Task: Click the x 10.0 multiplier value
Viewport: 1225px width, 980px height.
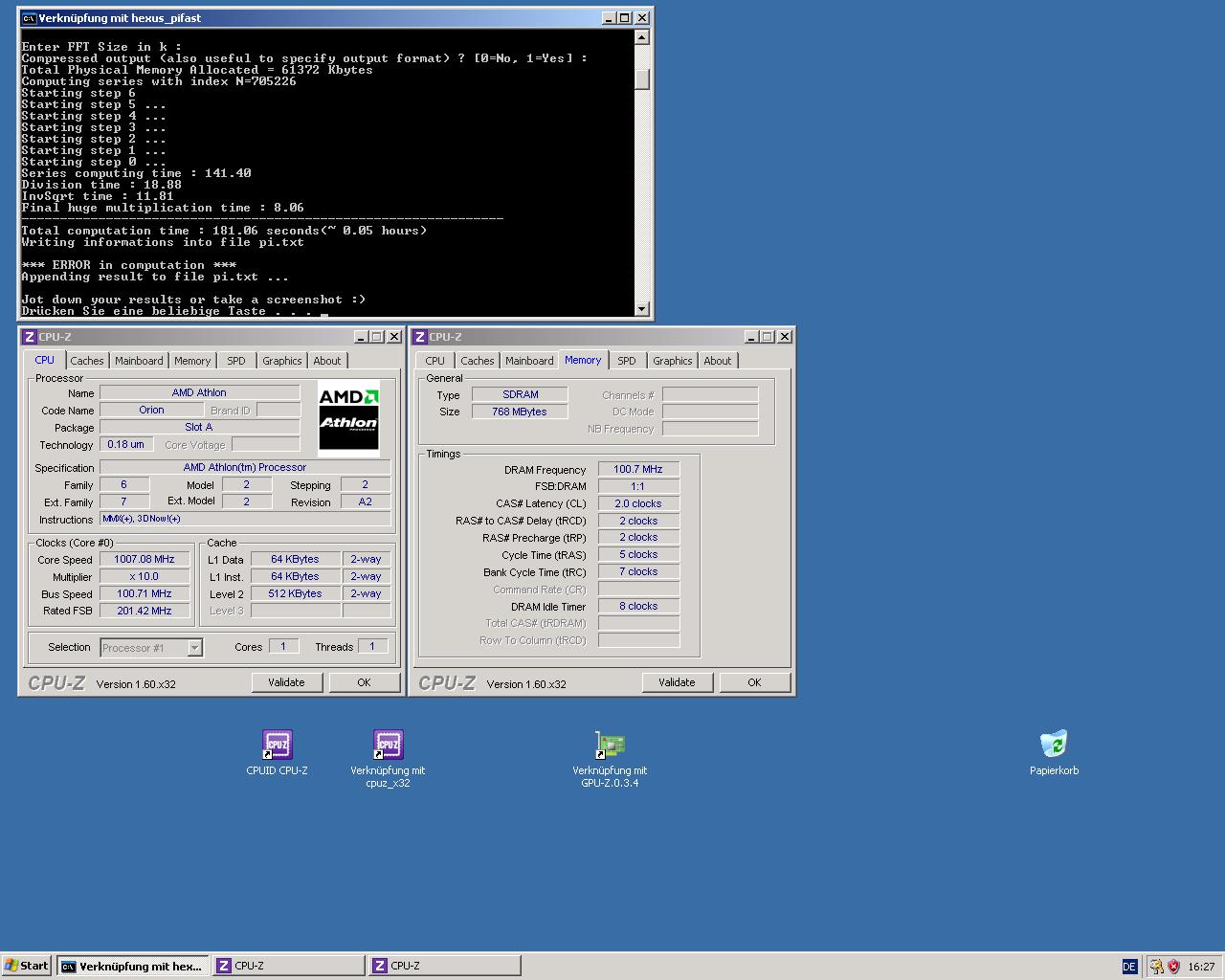Action: point(145,576)
